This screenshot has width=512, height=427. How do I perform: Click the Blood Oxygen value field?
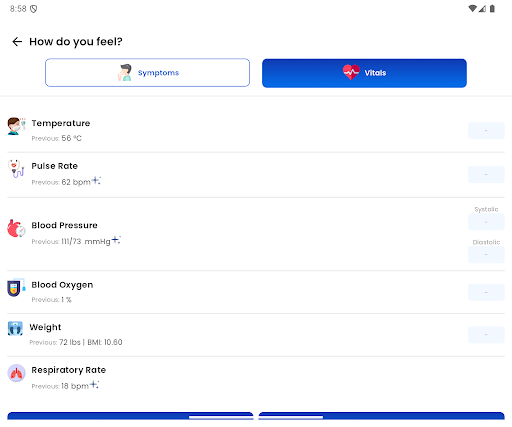click(x=486, y=292)
